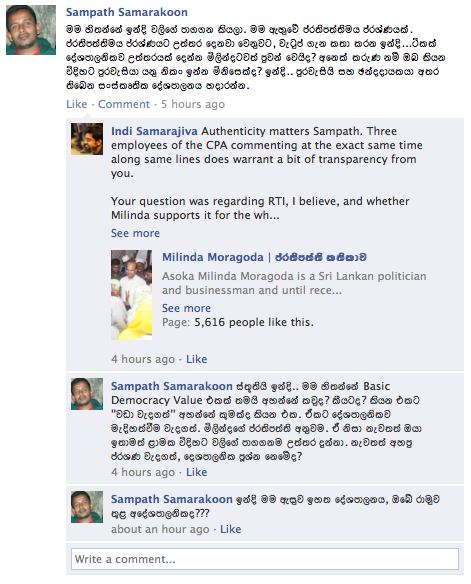The image size is (471, 584).
Task: Like the comment posted about an hour ago
Action: pos(230,529)
